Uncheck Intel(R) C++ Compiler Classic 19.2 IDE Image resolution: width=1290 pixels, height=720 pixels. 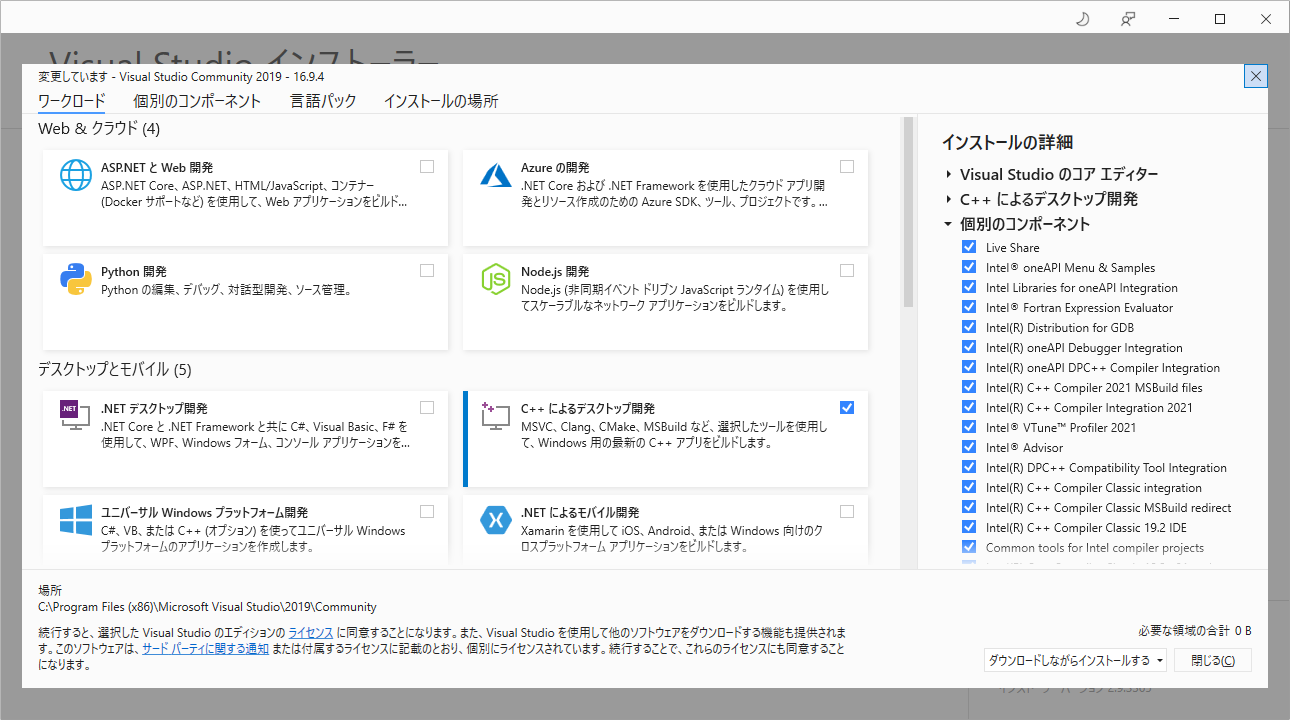tap(968, 527)
